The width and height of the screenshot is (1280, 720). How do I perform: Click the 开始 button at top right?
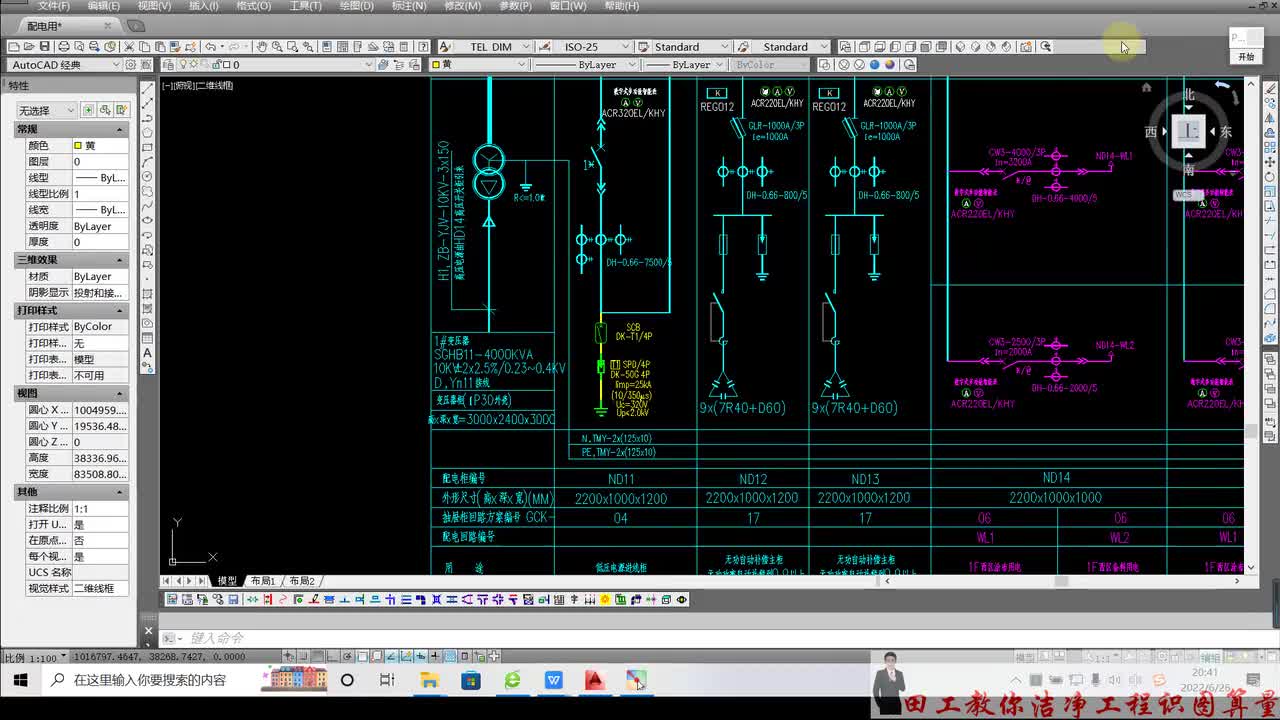1246,57
